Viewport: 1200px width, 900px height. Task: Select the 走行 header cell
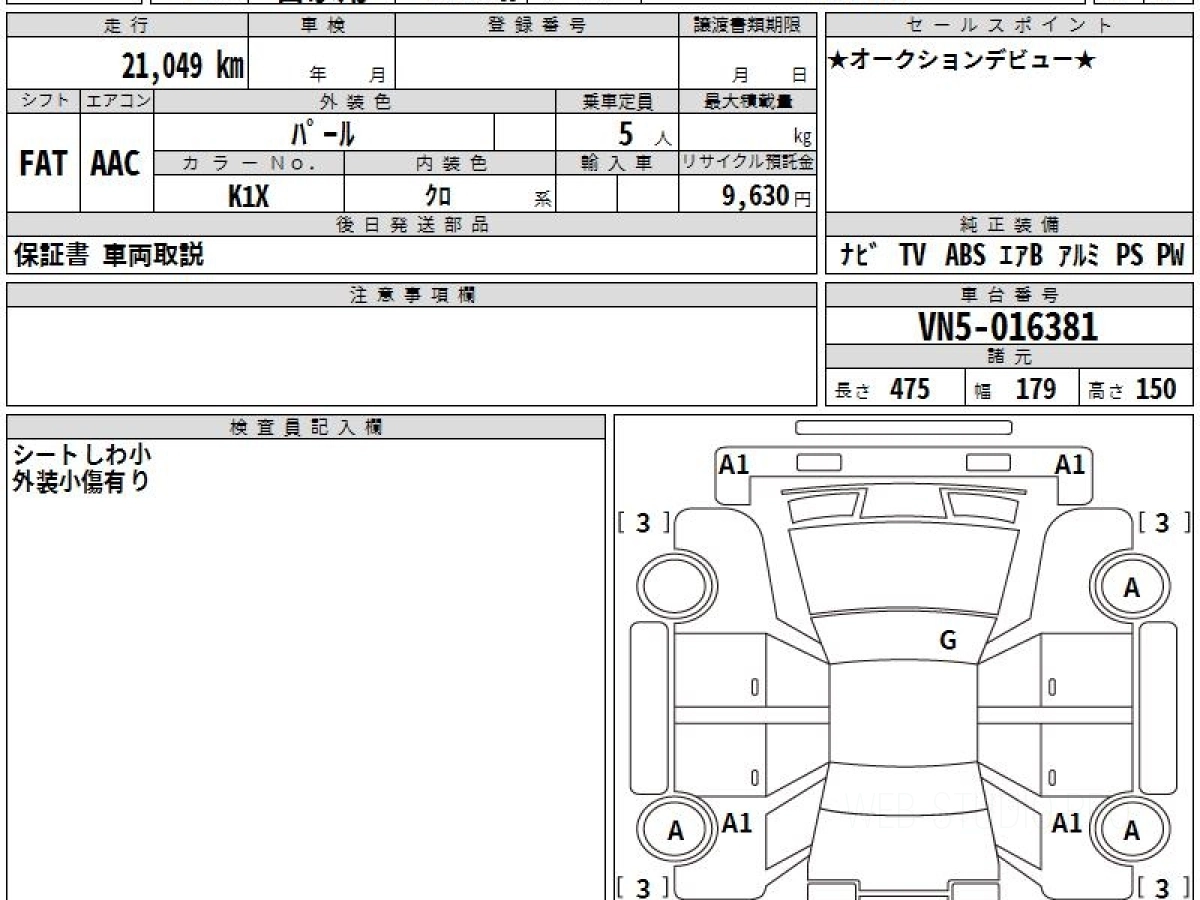[126, 26]
